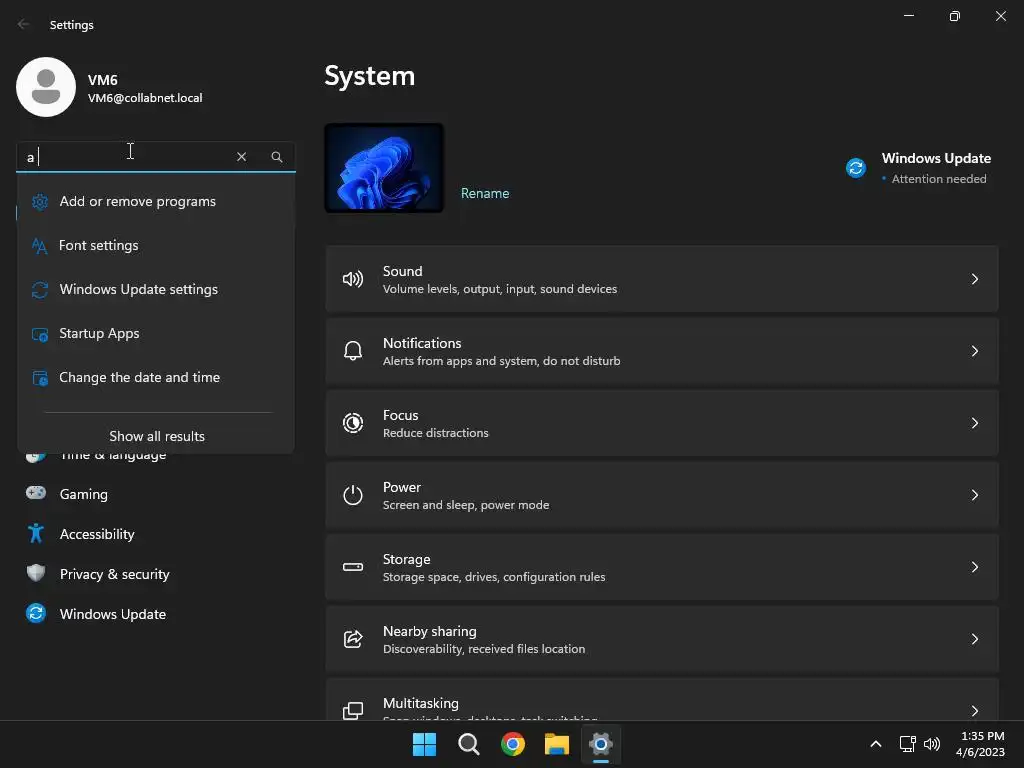Open taskbar Search
The width and height of the screenshot is (1024, 768).
469,744
